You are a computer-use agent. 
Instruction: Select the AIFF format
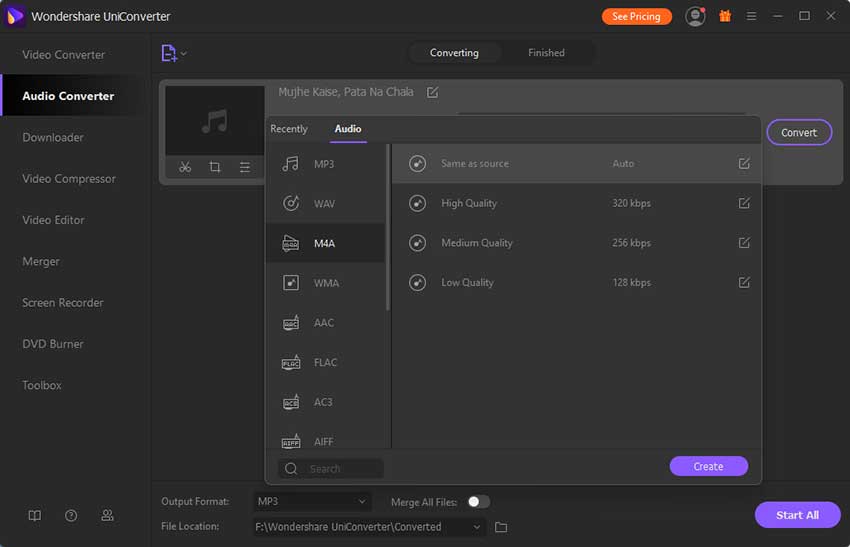click(325, 440)
